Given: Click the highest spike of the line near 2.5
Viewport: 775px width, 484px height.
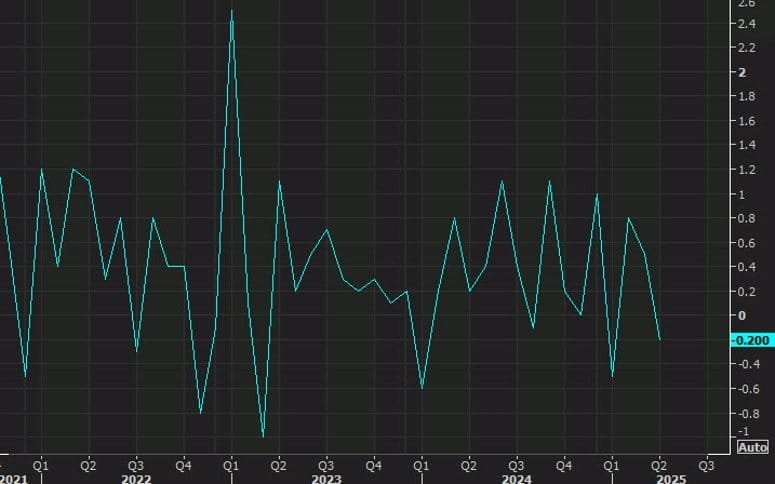Looking at the screenshot, I should tap(232, 11).
